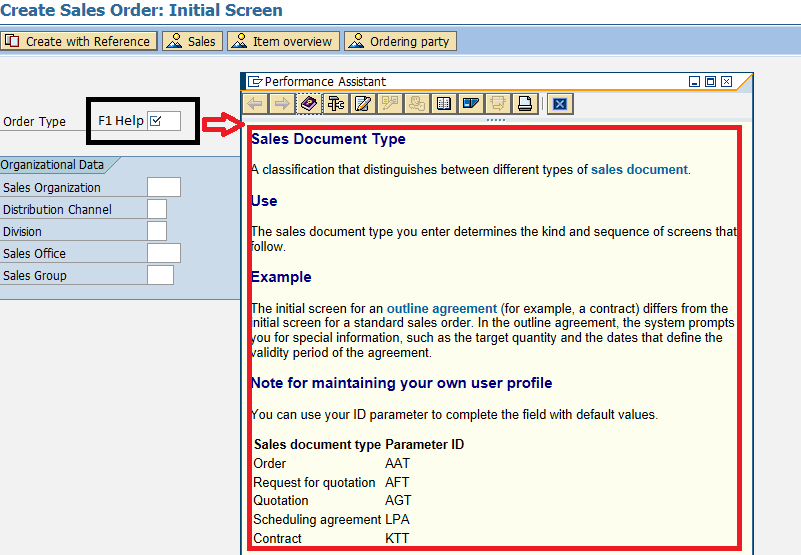Viewport: 801px width, 555px height.
Task: Open the glossary open-book icon
Action: click(444, 104)
